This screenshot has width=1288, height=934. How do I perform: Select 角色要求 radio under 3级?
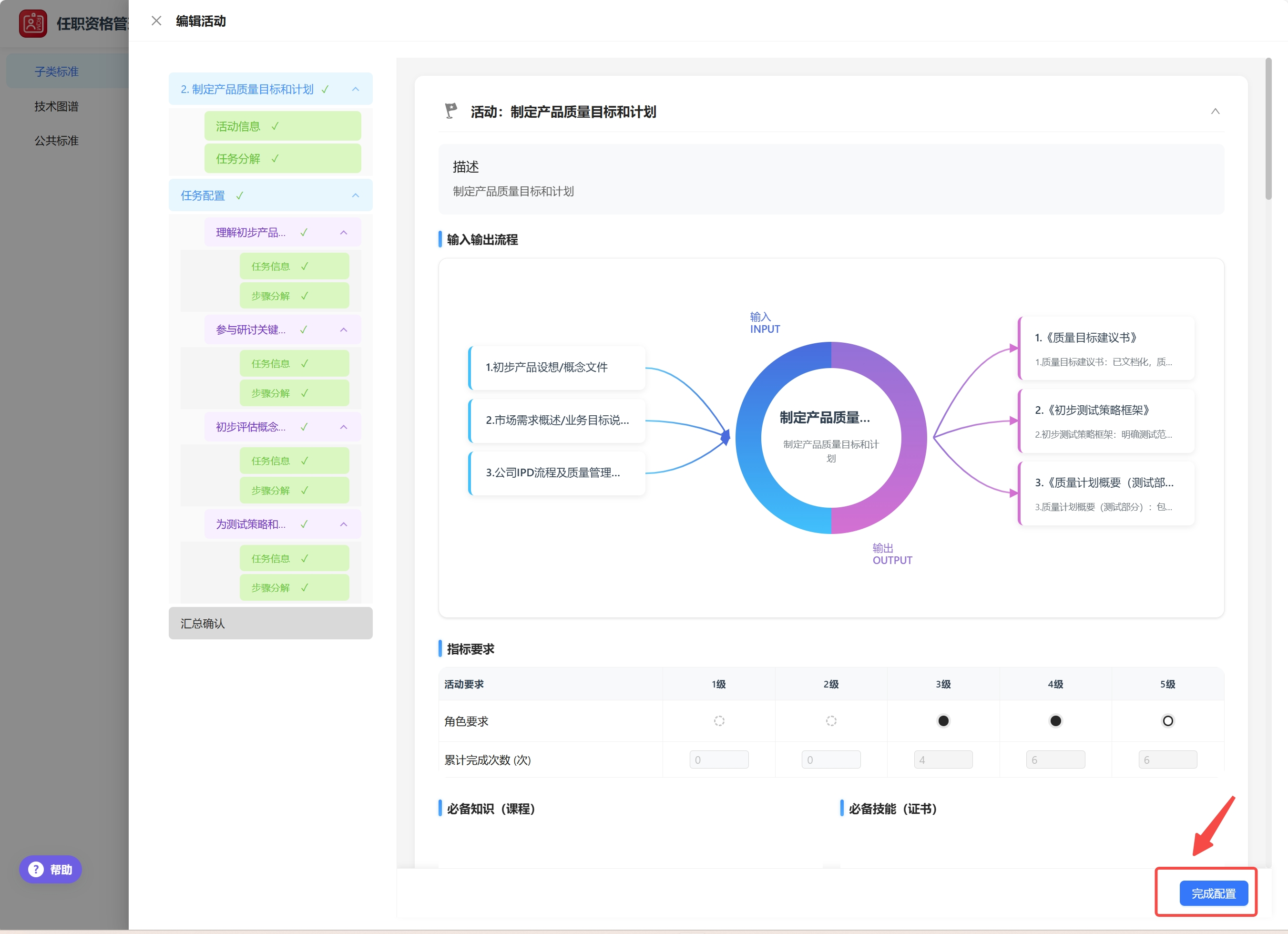click(943, 721)
